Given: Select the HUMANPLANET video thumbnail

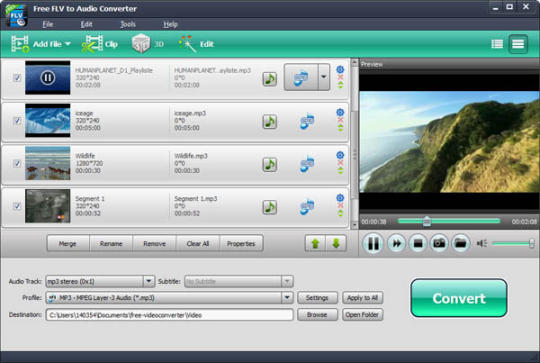Looking at the screenshot, I should 48,77.
